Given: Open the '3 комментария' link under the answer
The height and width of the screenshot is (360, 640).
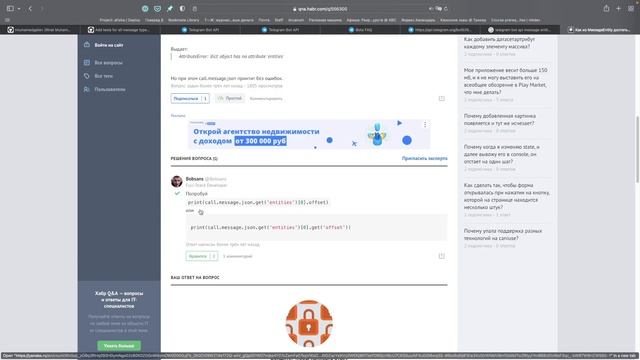Looking at the screenshot, I should [238, 256].
